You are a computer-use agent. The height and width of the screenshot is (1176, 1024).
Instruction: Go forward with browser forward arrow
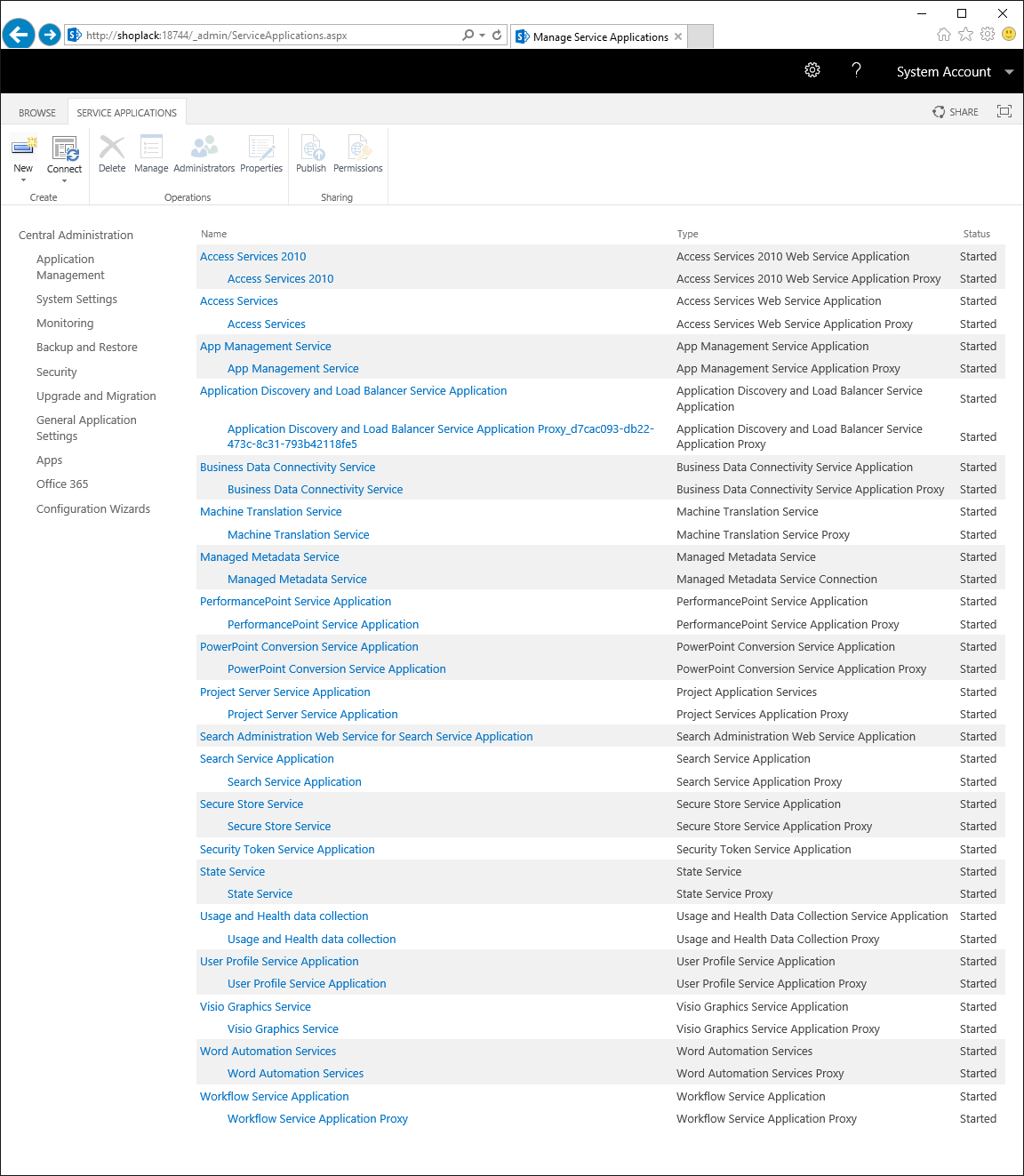(x=50, y=35)
